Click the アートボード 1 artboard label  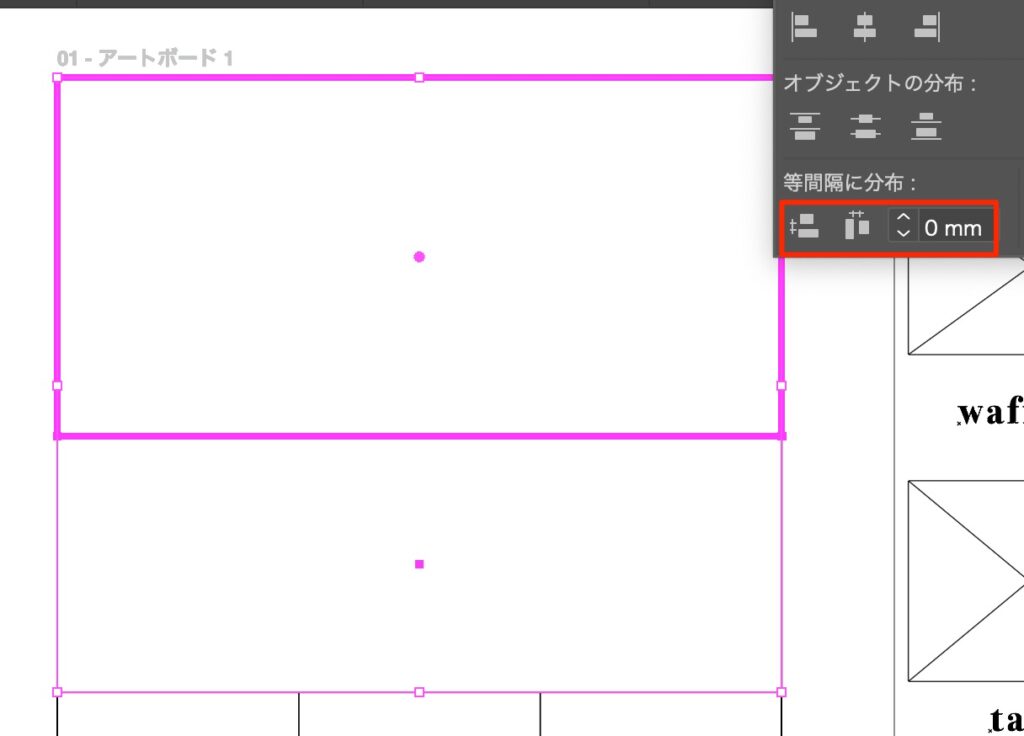[145, 59]
